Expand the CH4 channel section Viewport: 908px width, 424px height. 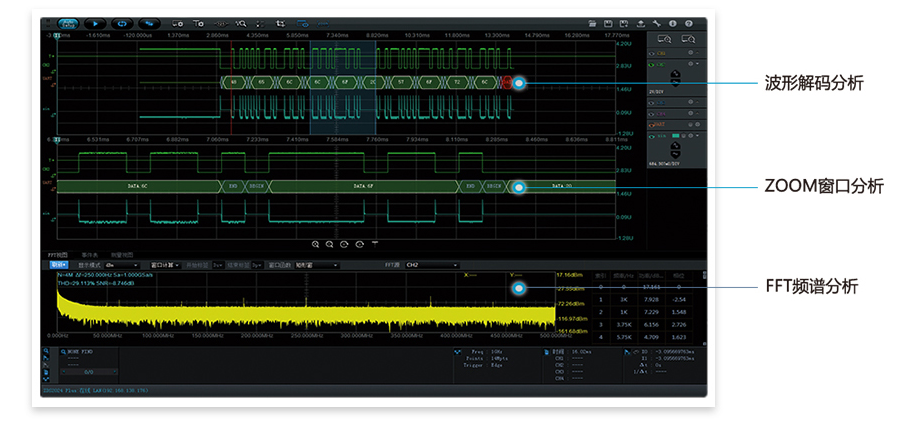click(x=697, y=113)
